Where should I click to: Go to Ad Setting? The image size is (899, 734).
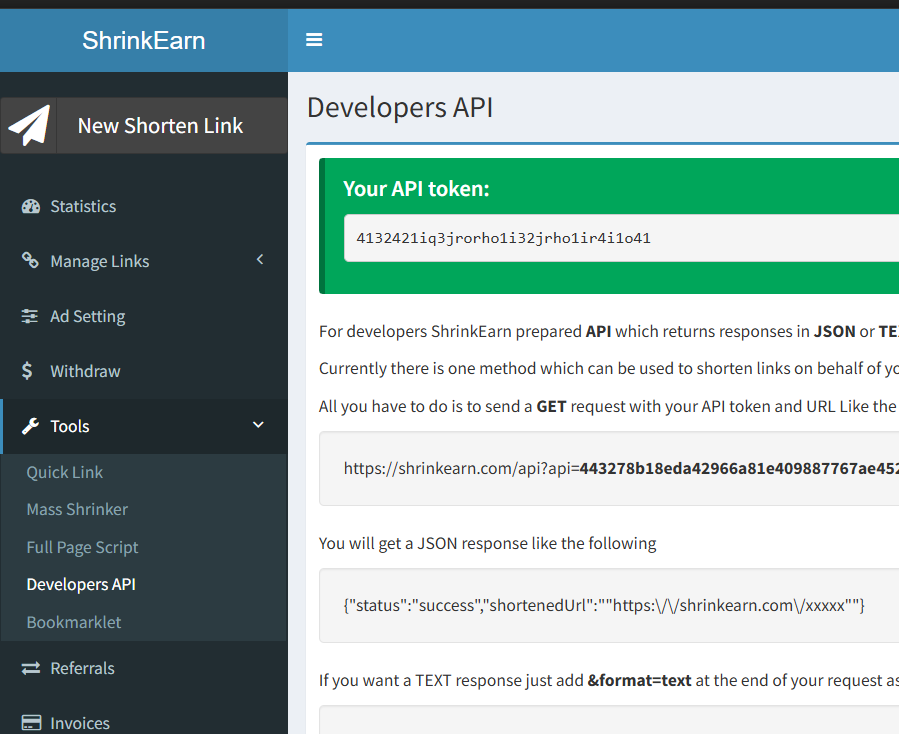(144, 316)
